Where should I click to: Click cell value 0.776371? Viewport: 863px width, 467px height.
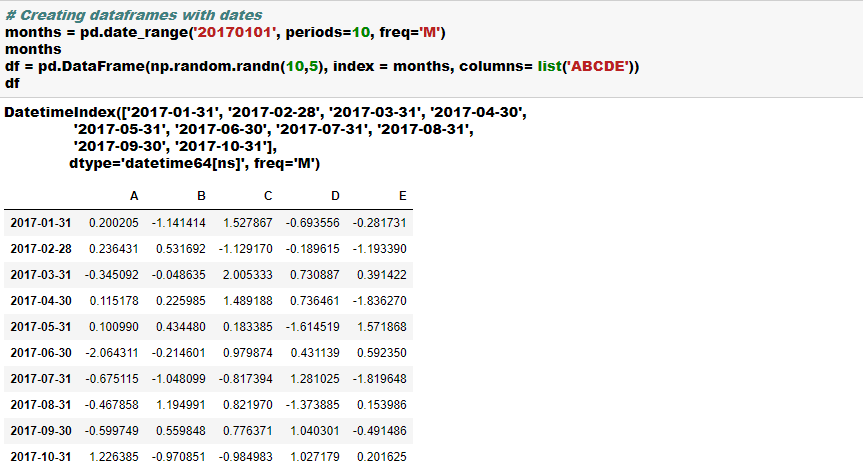coord(248,431)
